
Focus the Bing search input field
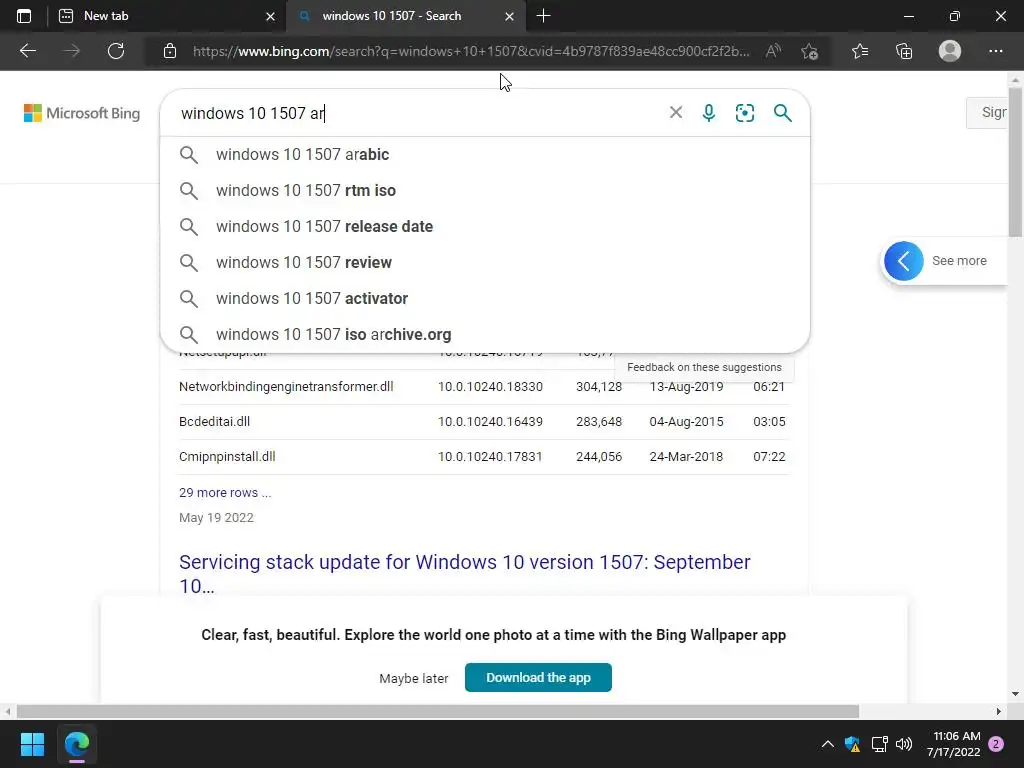[x=418, y=113]
